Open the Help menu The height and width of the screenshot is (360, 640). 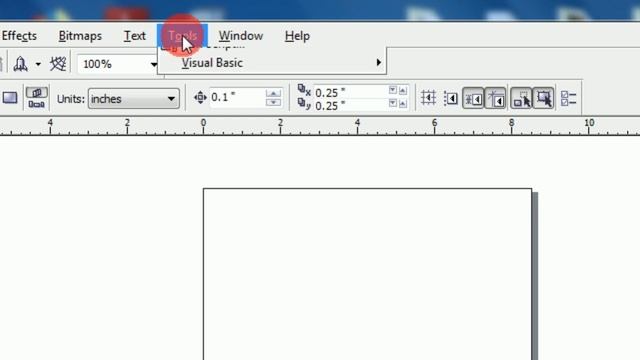click(x=297, y=36)
